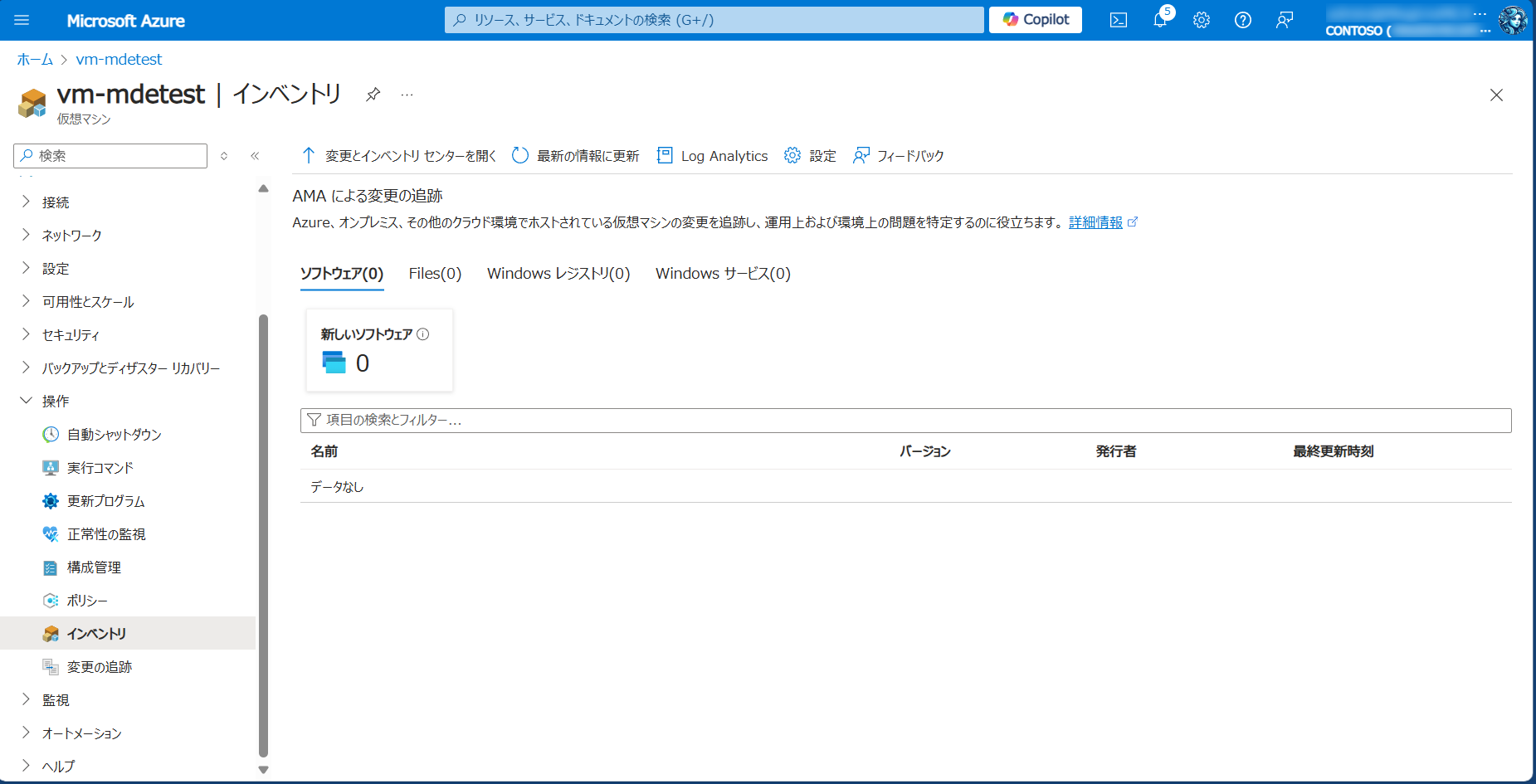Click the Copilot button
Viewport: 1536px width, 784px height.
pyautogui.click(x=1035, y=20)
